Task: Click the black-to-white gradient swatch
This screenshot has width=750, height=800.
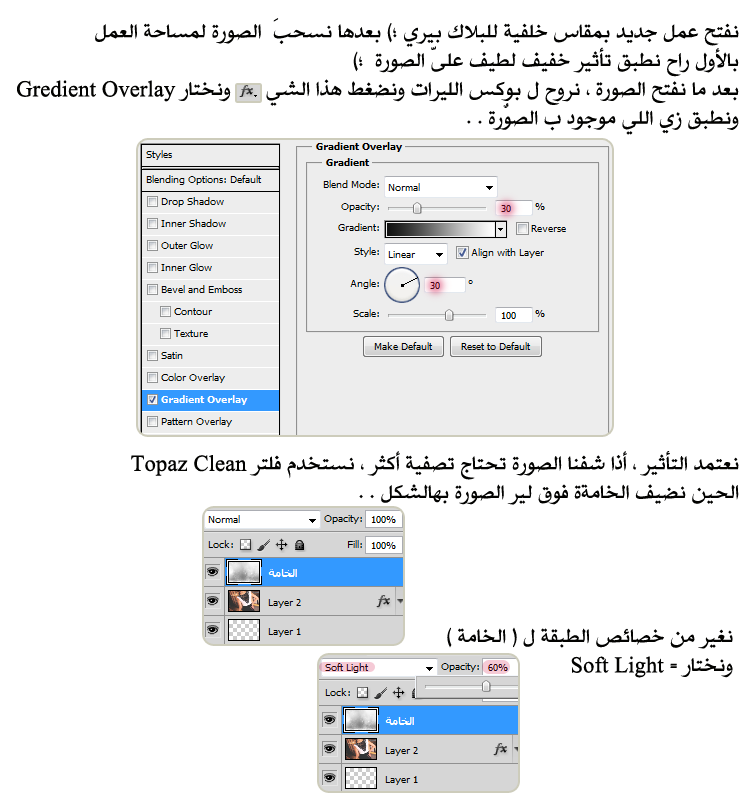Action: coord(440,229)
